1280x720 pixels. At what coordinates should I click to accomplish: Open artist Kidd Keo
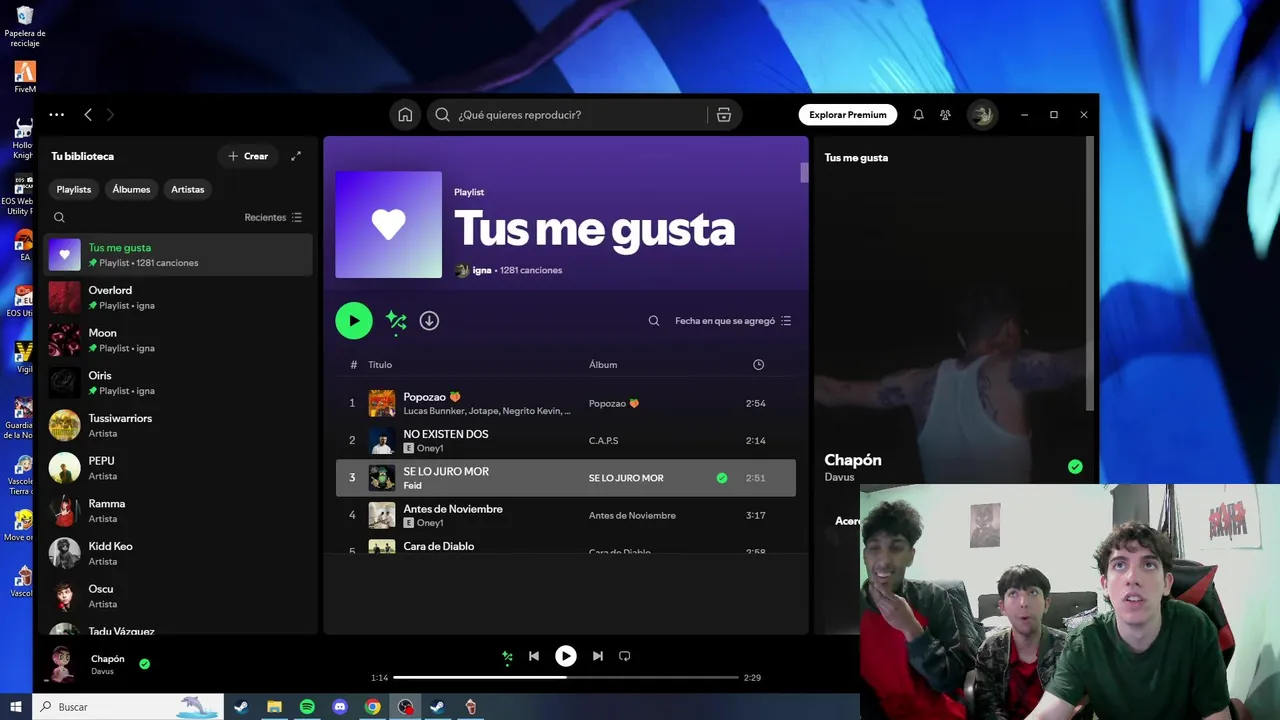(x=178, y=554)
